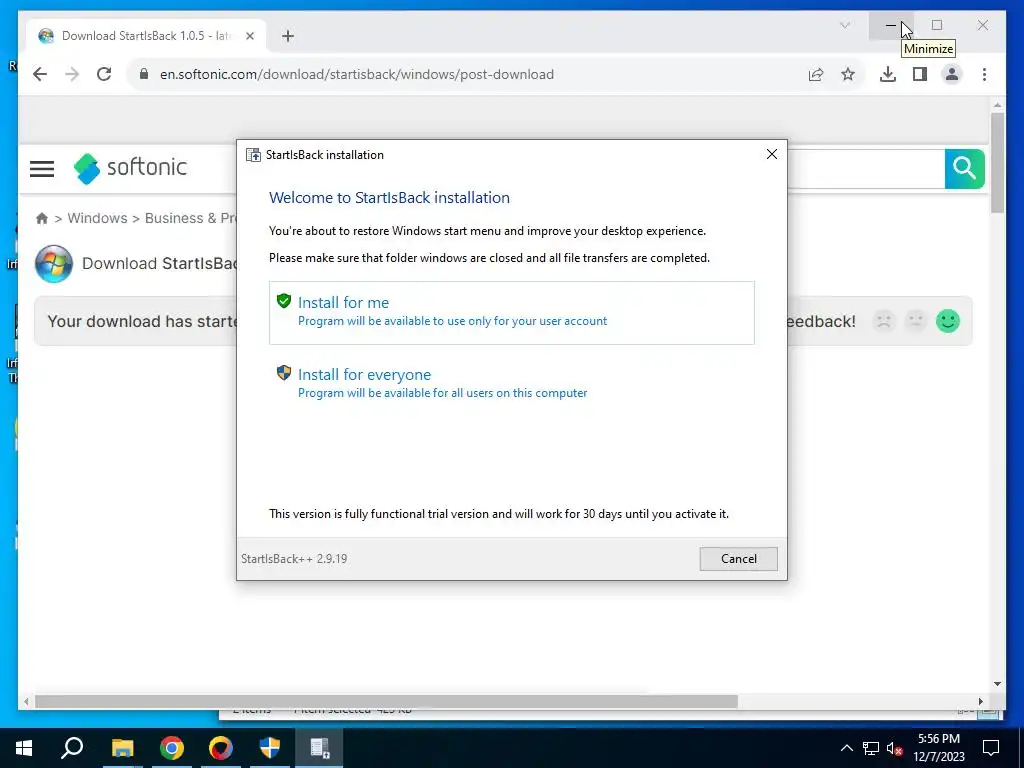Image resolution: width=1024 pixels, height=768 pixels.
Task: Open the Windows Start menu
Action: pyautogui.click(x=24, y=748)
